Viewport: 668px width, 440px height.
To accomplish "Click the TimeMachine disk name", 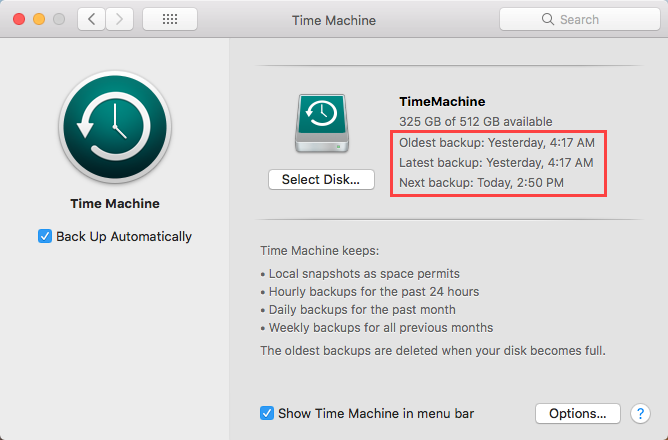I will pyautogui.click(x=442, y=101).
